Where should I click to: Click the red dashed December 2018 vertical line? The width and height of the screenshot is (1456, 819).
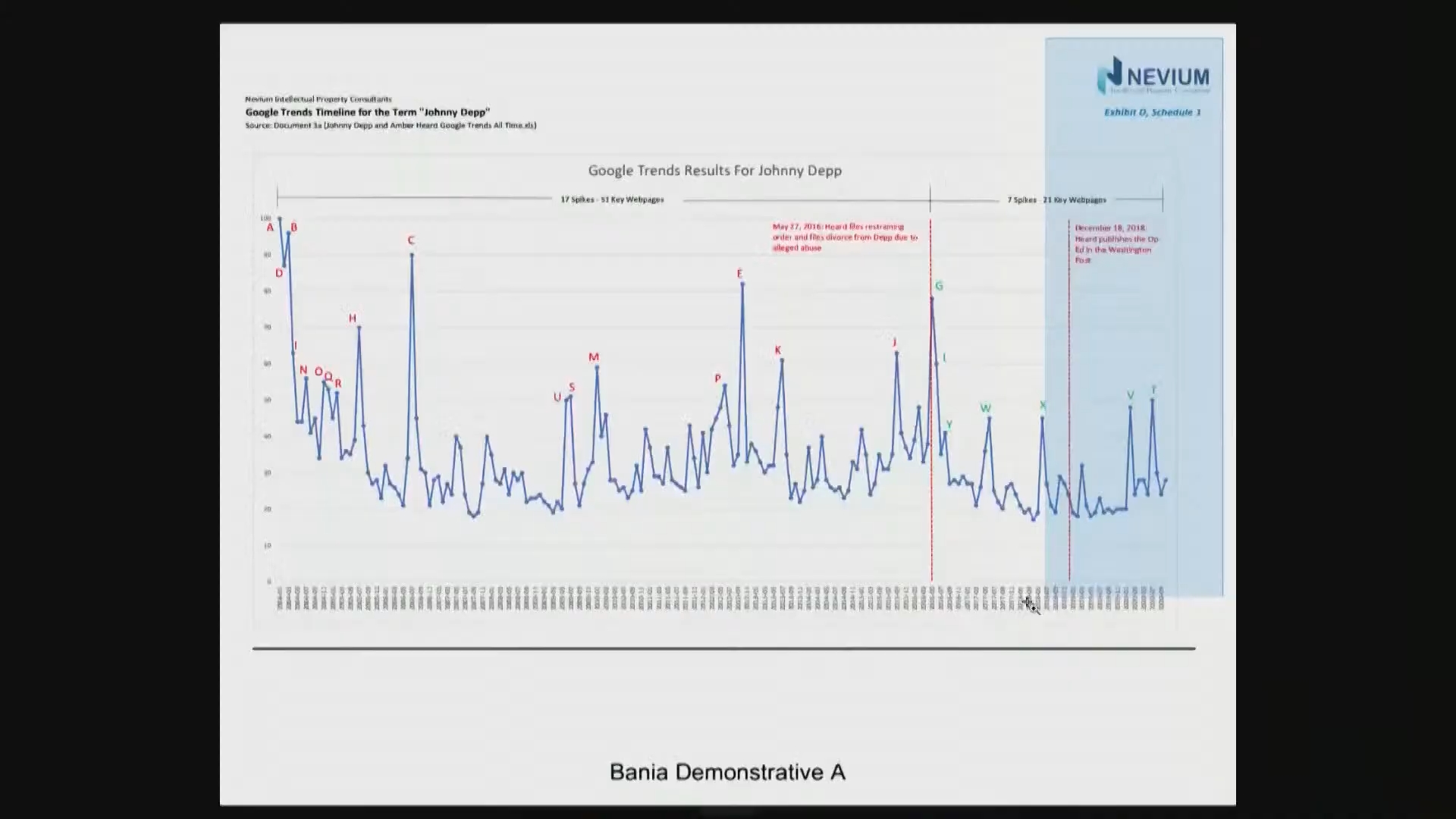pyautogui.click(x=1069, y=400)
